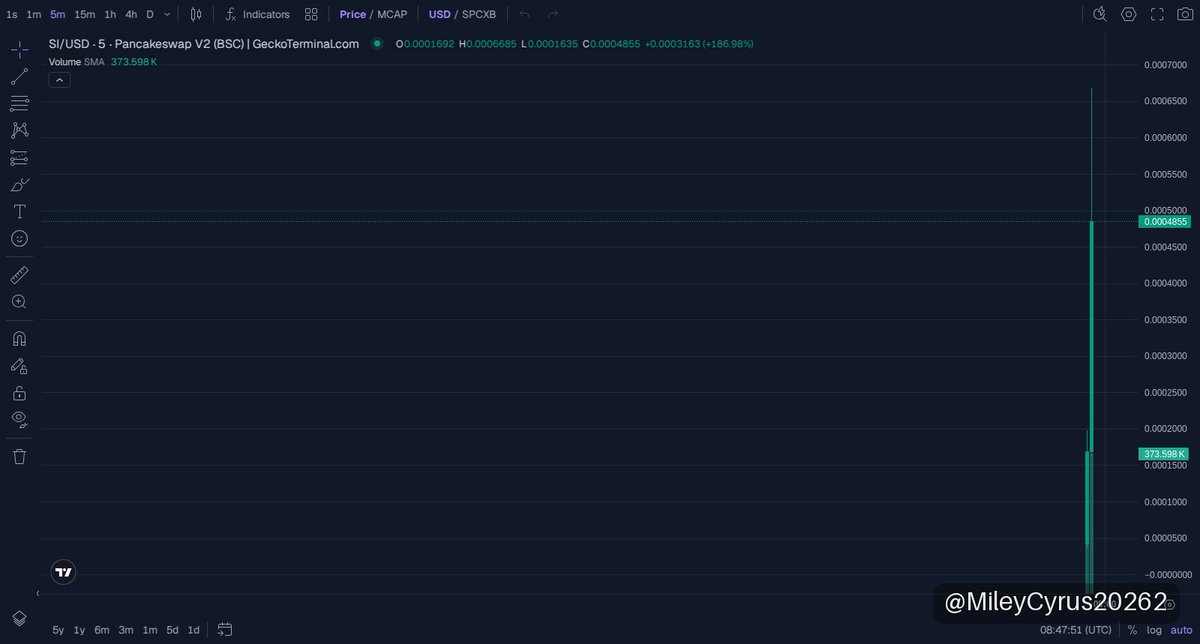Click the redo arrow
This screenshot has height=644, width=1200.
(x=552, y=14)
